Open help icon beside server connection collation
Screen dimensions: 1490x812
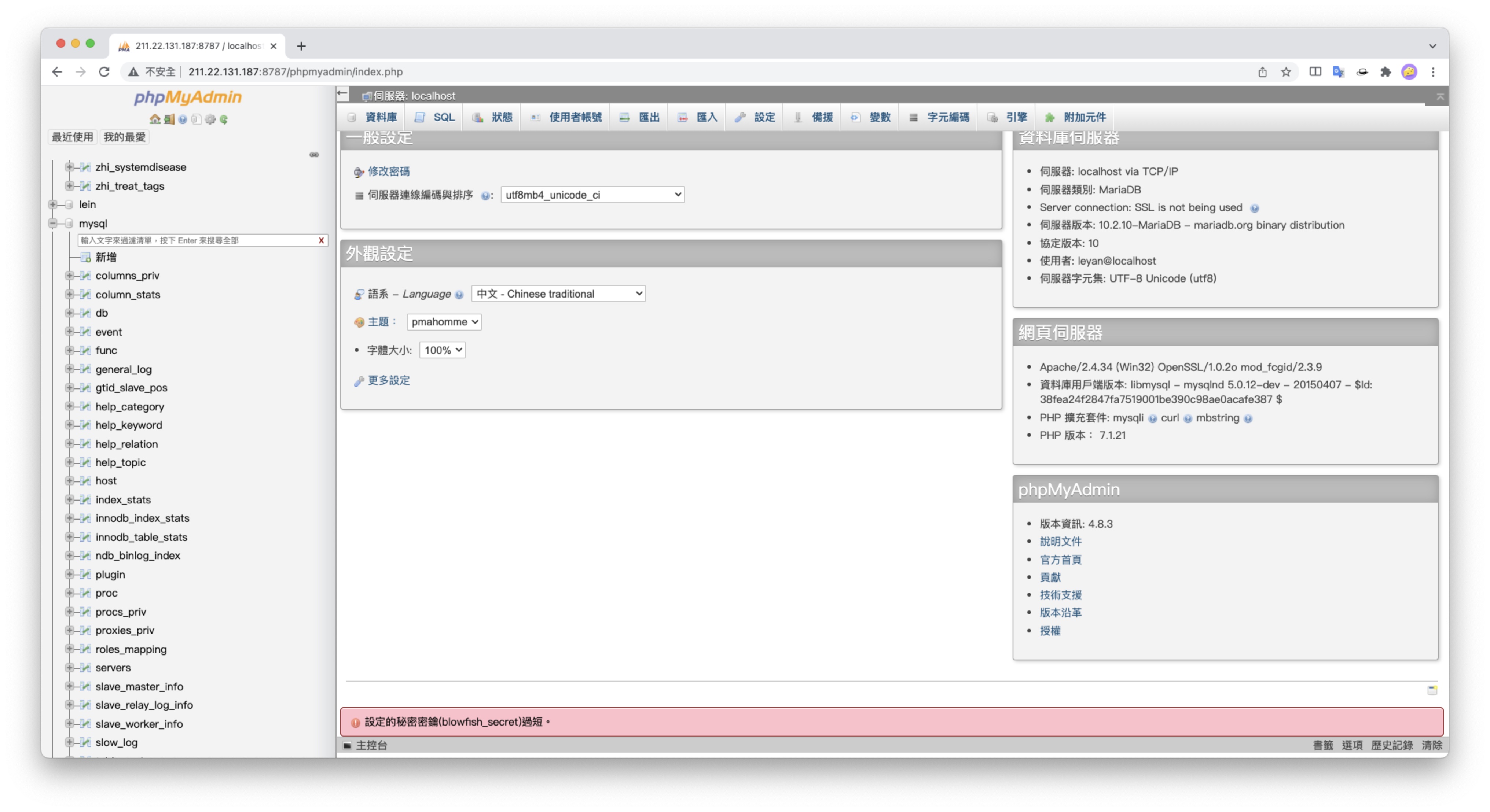(485, 195)
